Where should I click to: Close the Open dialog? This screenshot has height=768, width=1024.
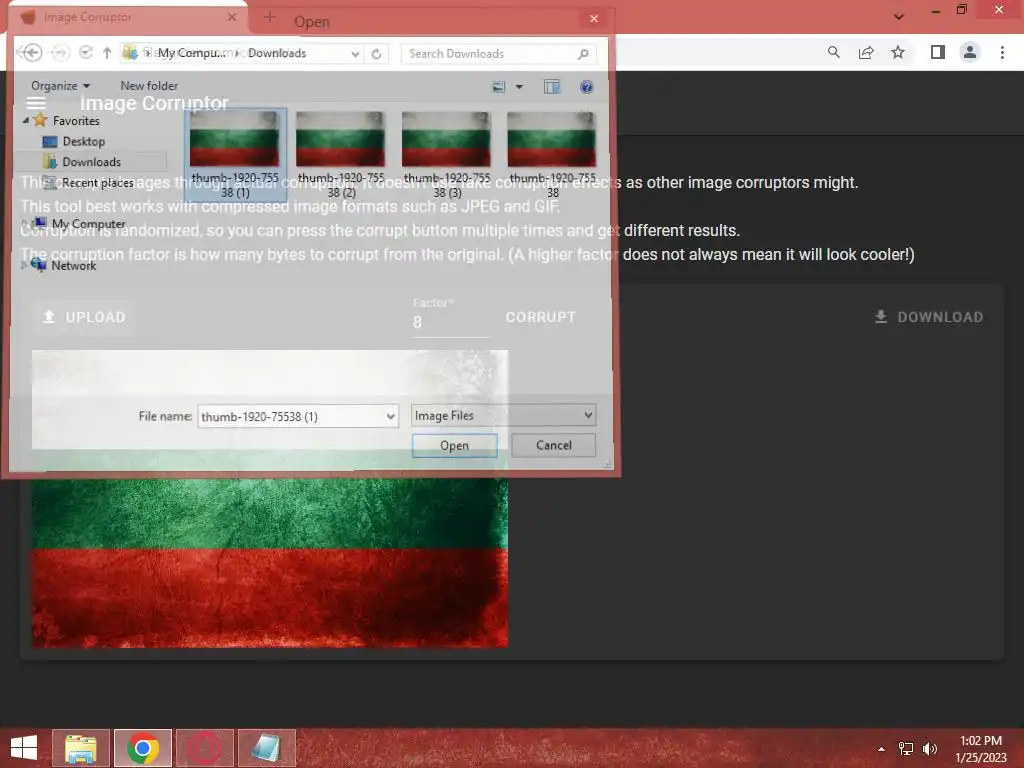click(594, 18)
